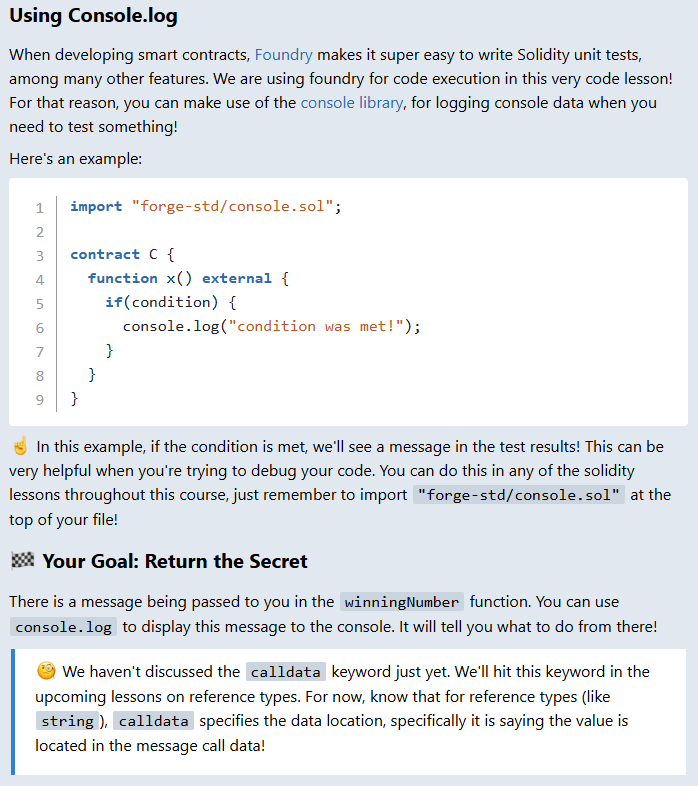This screenshot has width=698, height=786.
Task: Click the "contract C {" code line
Action: pos(122,255)
